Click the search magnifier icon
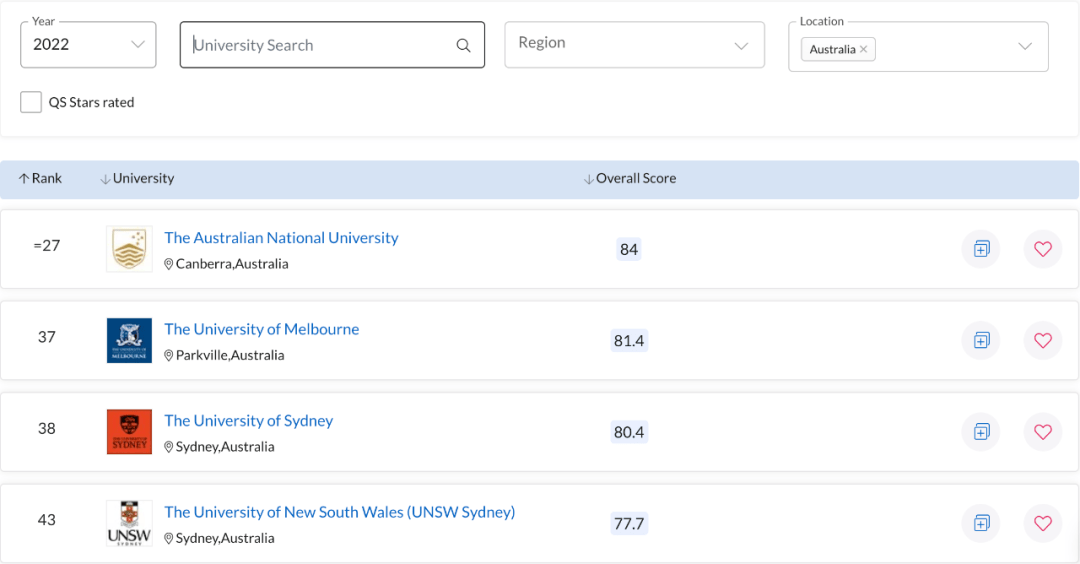Image resolution: width=1080 pixels, height=564 pixels. 464,45
